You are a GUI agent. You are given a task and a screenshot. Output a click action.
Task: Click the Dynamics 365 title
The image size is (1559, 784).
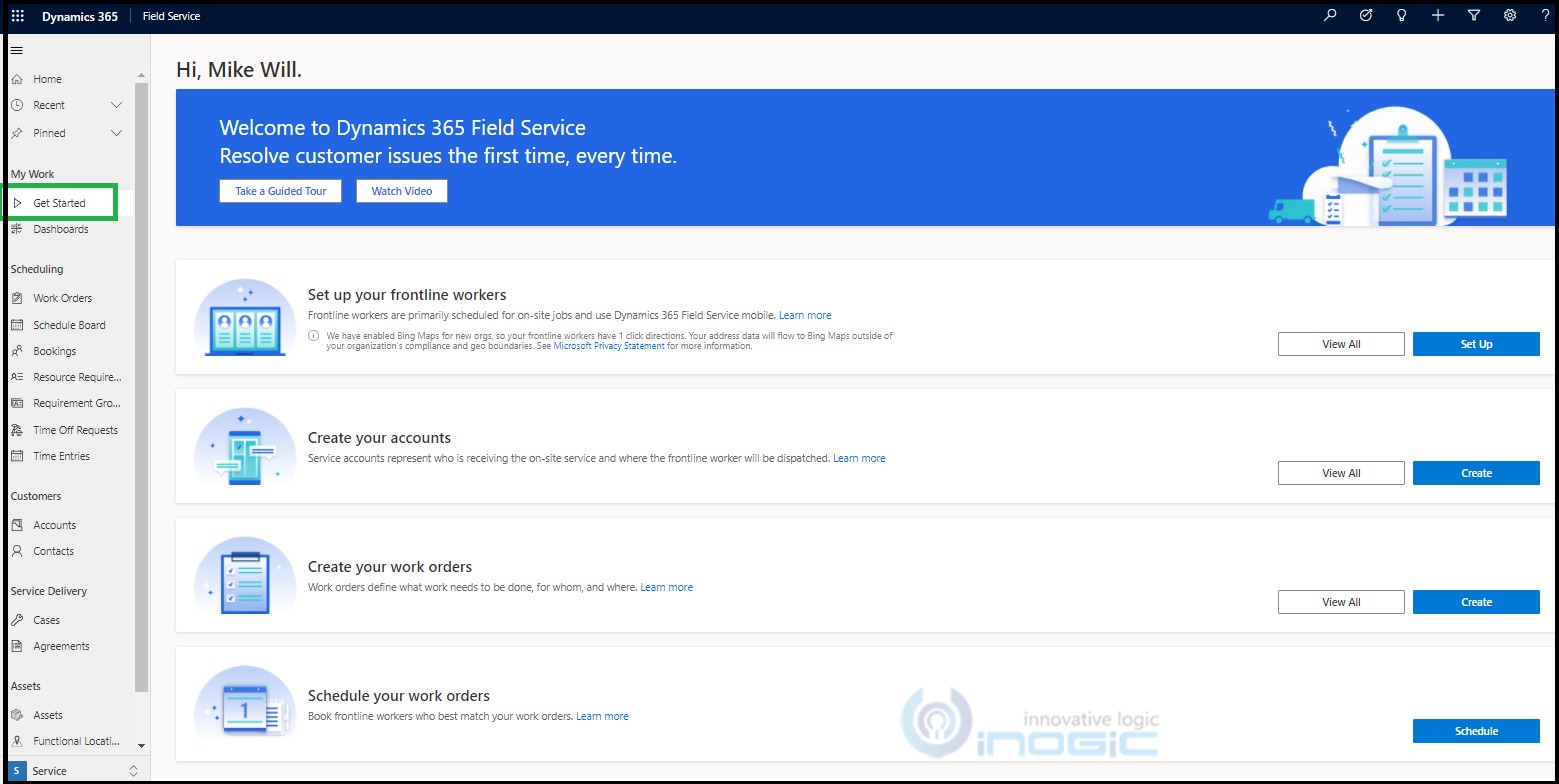[80, 16]
